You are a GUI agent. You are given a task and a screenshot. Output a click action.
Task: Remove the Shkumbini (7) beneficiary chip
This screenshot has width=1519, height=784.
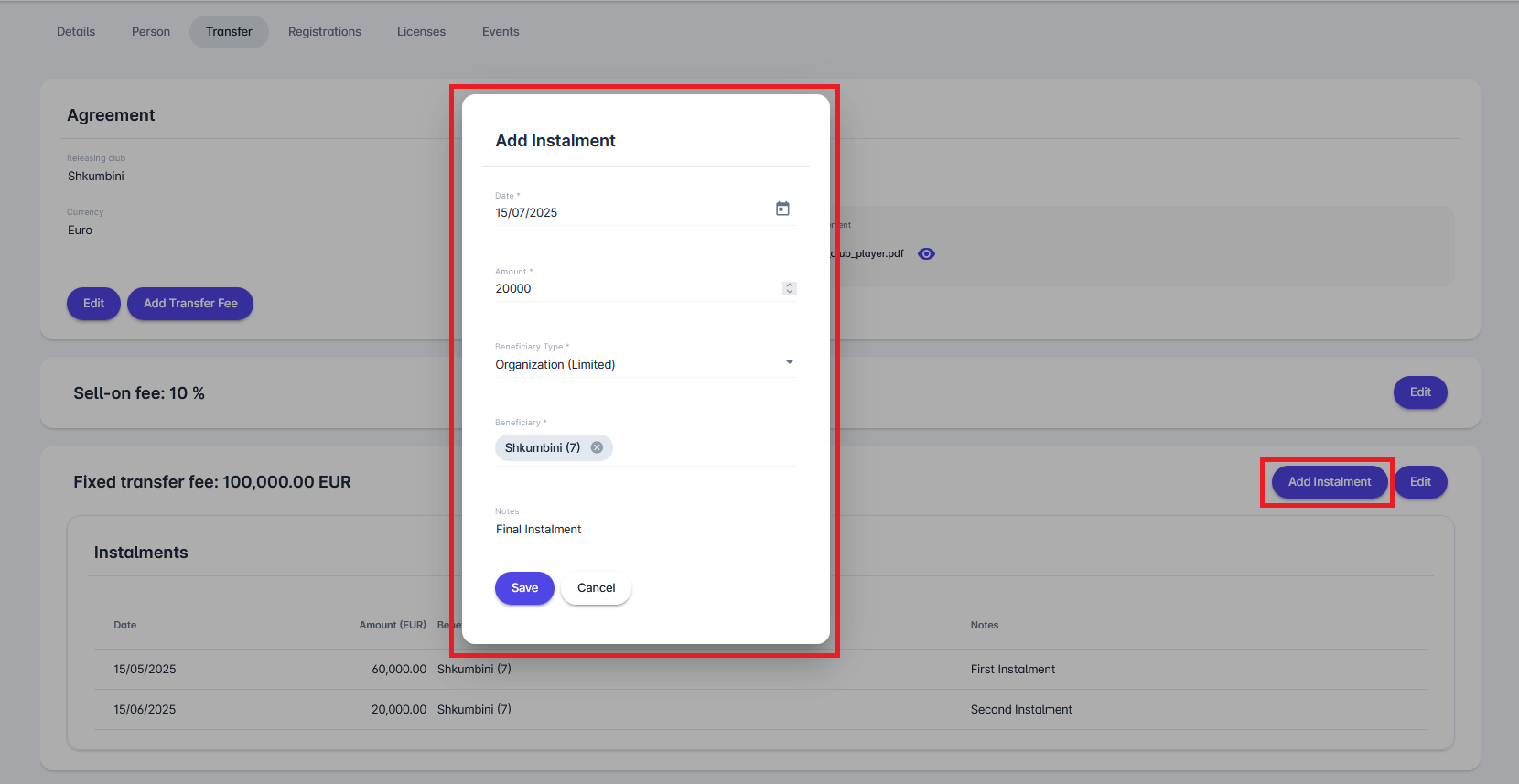click(x=597, y=447)
